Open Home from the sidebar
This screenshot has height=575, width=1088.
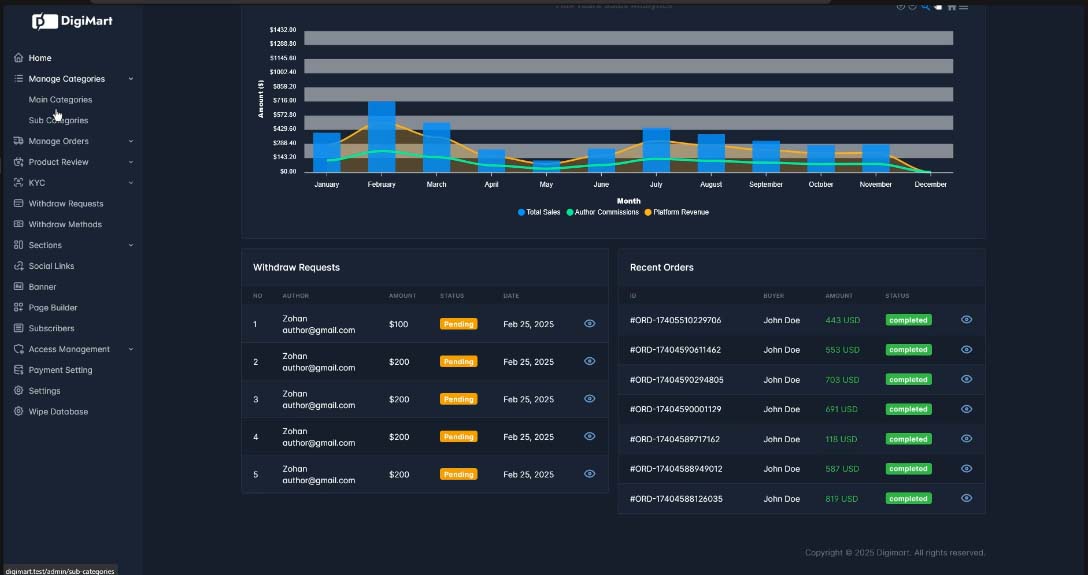40,58
